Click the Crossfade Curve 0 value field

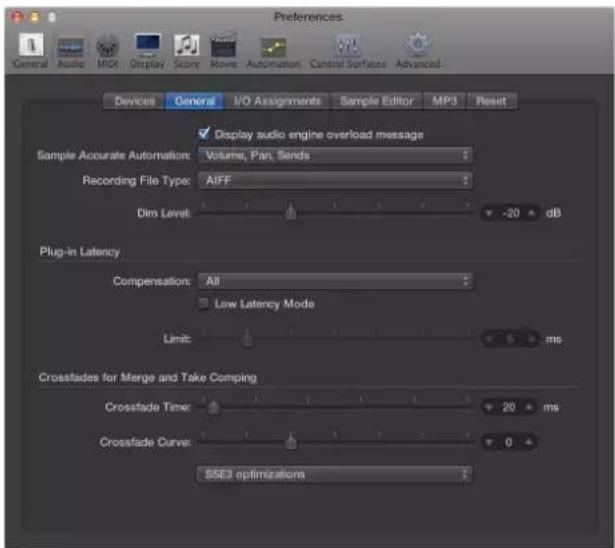508,442
